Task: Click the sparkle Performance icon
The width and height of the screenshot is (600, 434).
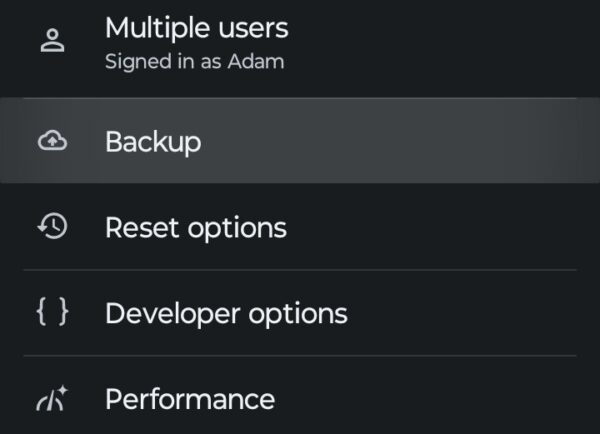Action: pyautogui.click(x=52, y=400)
